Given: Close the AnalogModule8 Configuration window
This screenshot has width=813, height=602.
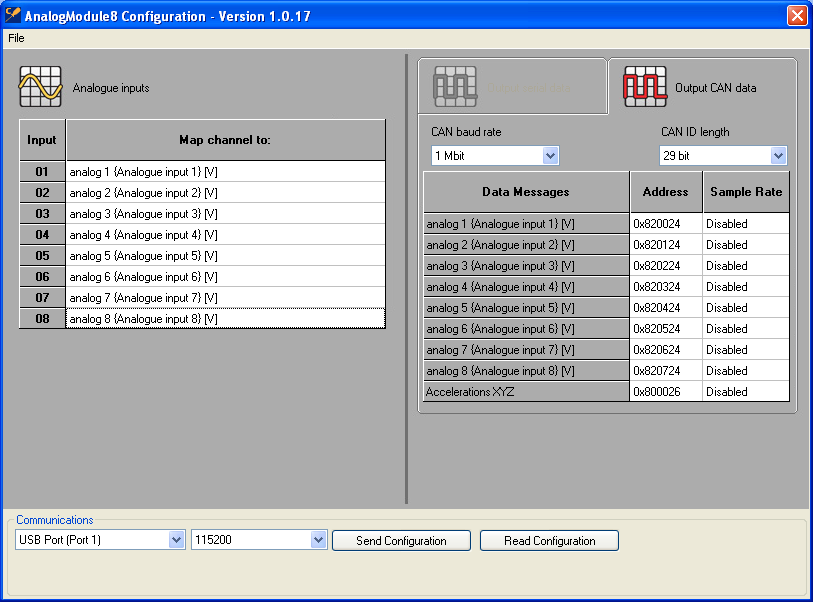Looking at the screenshot, I should coord(796,16).
